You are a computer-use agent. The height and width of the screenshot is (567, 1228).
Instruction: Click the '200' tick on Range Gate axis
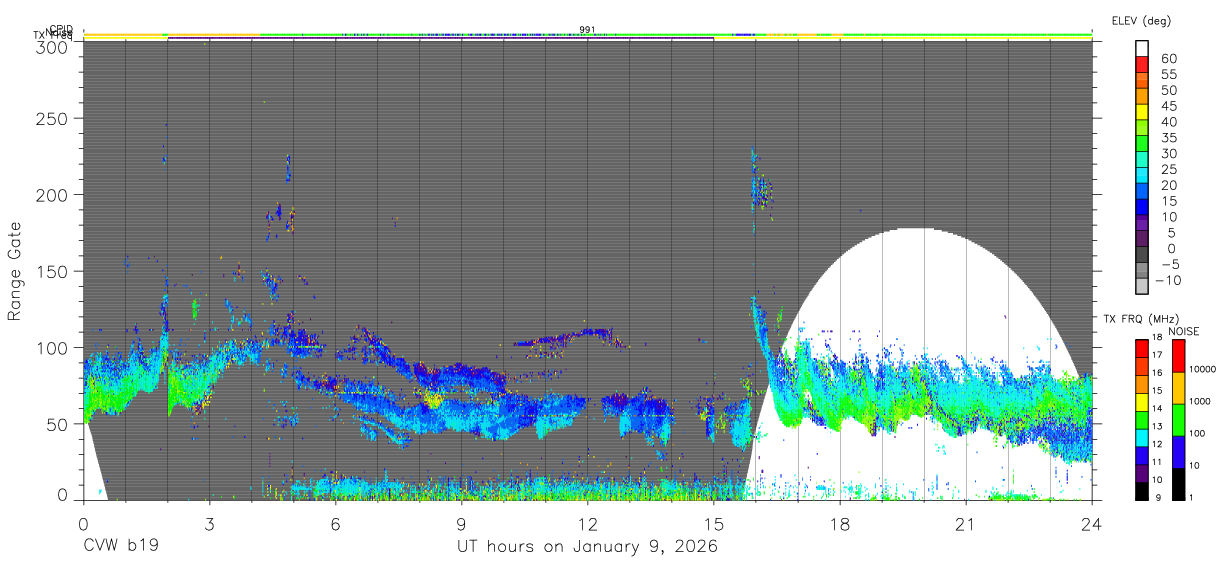(53, 194)
